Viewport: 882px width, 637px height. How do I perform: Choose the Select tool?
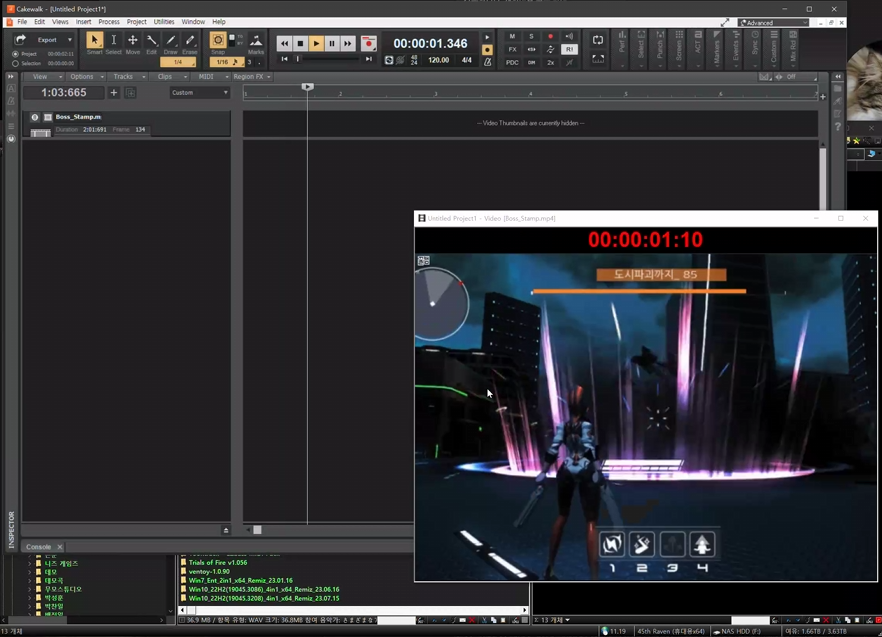pyautogui.click(x=114, y=40)
